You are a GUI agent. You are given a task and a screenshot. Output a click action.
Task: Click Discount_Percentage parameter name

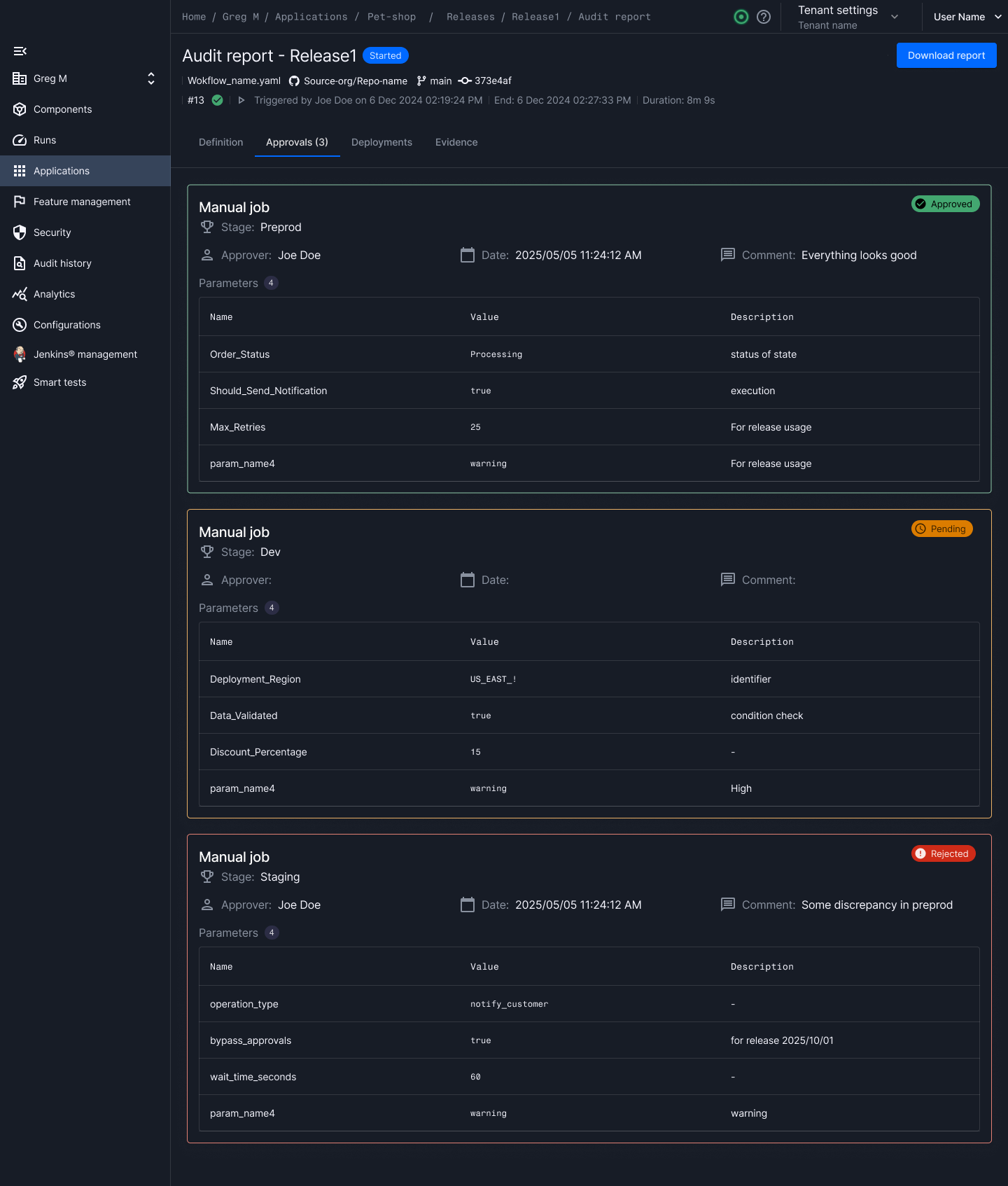point(258,752)
